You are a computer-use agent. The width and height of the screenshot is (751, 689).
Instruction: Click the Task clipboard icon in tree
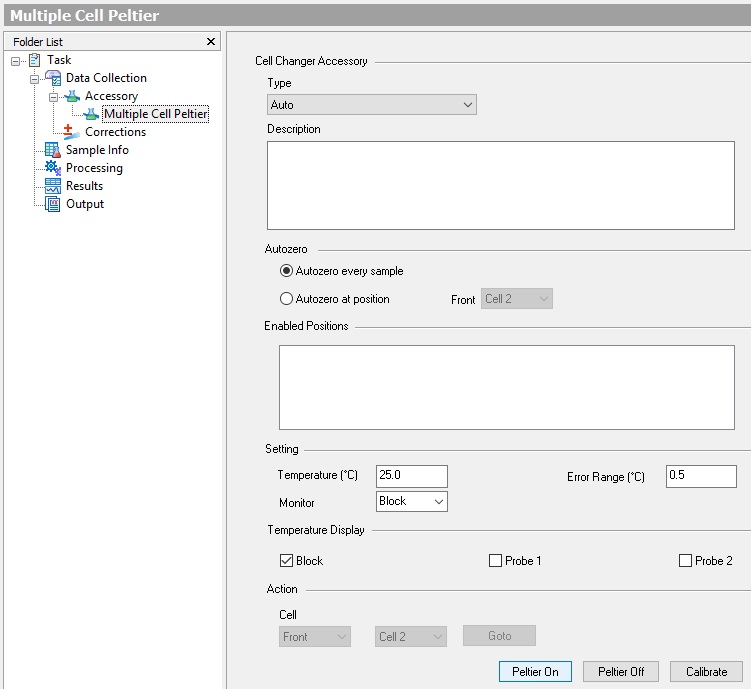click(x=35, y=60)
